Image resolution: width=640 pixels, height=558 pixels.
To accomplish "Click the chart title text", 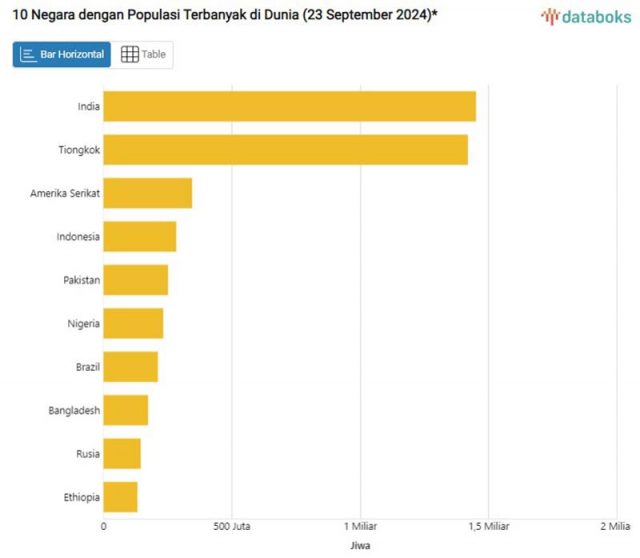I will tap(225, 15).
